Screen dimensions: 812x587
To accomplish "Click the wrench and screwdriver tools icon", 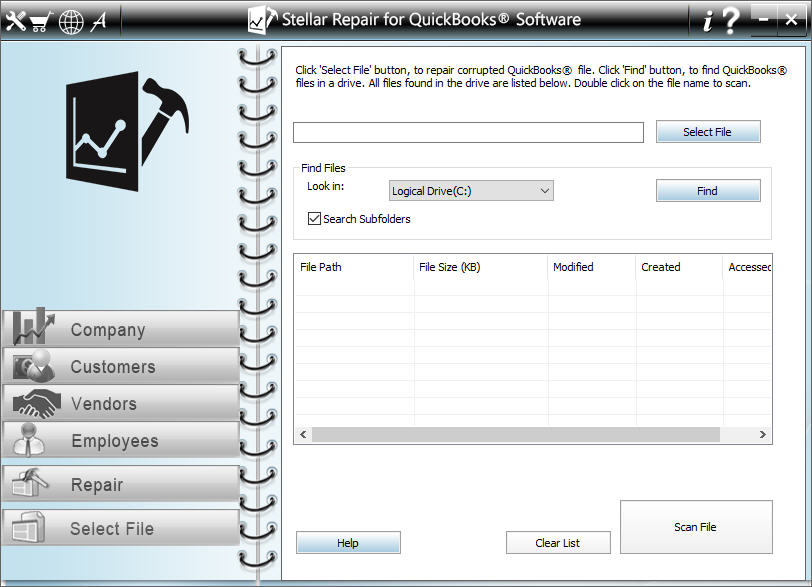I will [14, 20].
